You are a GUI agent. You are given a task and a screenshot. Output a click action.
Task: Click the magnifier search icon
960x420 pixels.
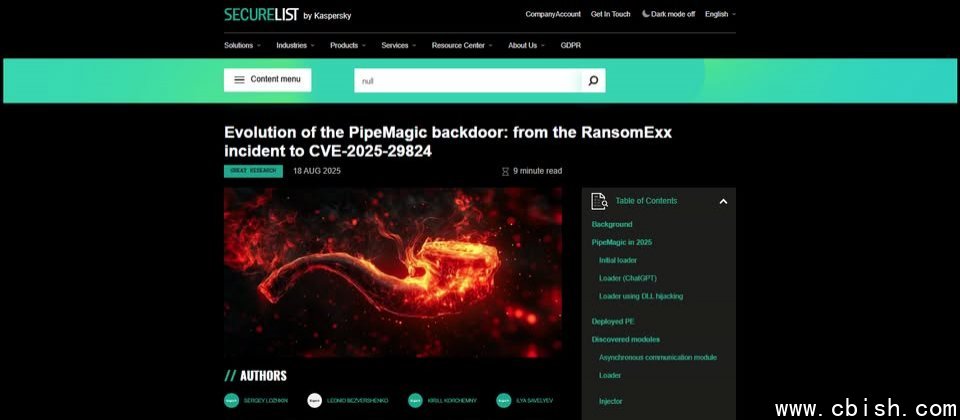pyautogui.click(x=593, y=81)
